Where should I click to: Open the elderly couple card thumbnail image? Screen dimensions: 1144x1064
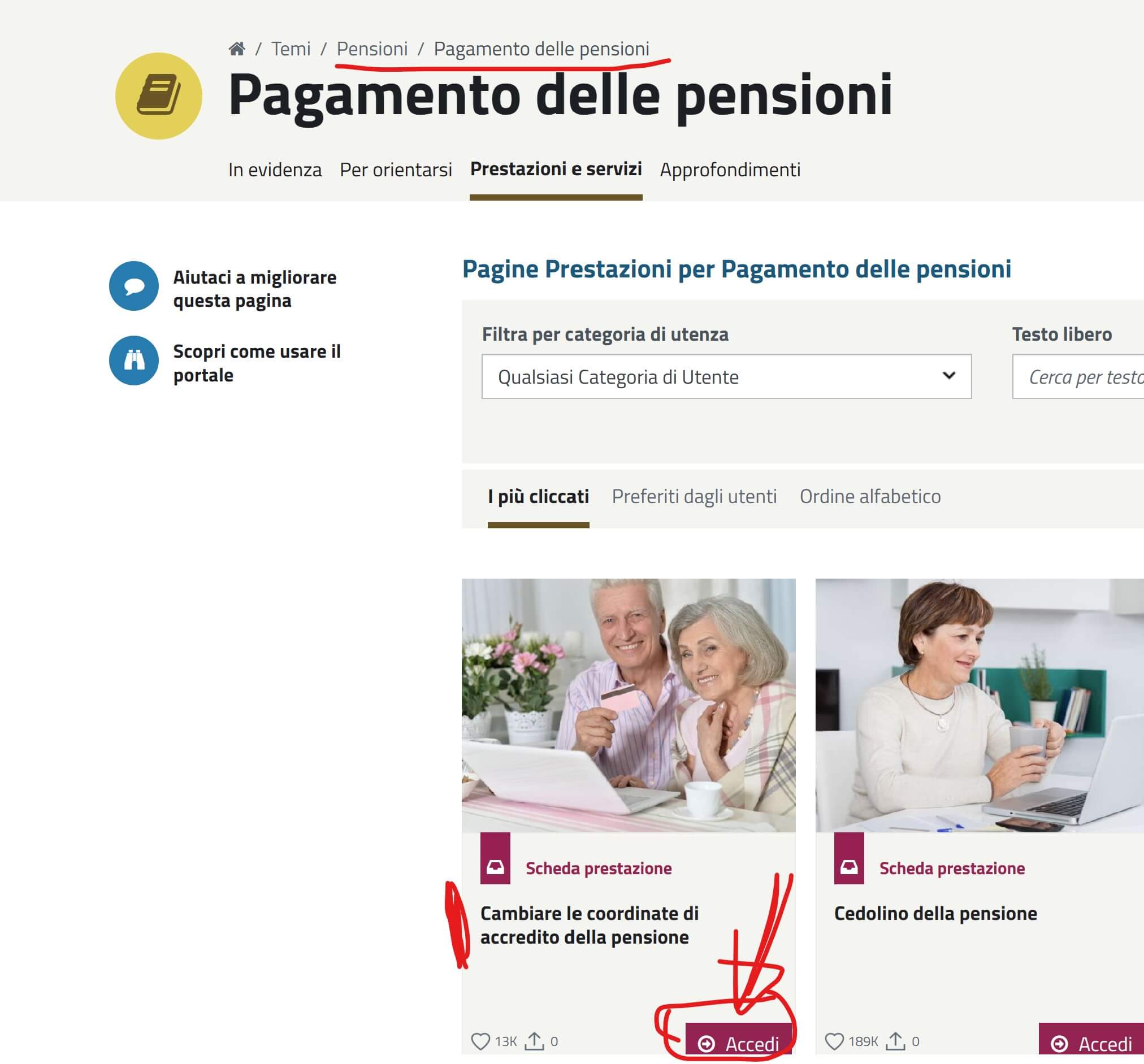click(x=629, y=705)
